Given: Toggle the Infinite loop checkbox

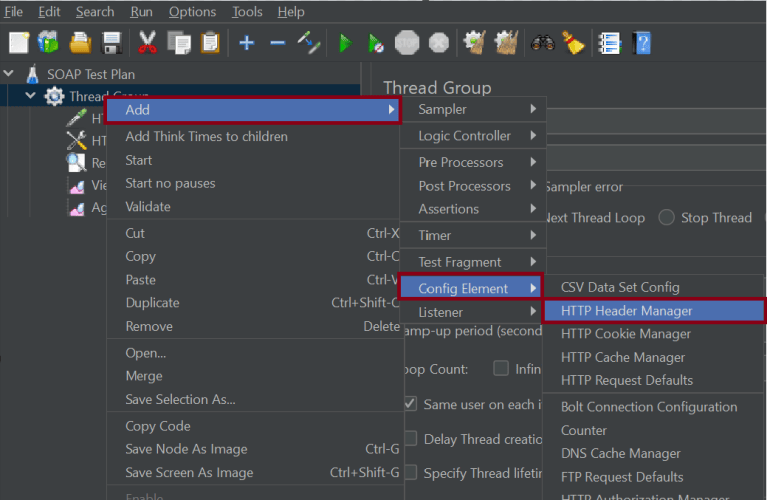Looking at the screenshot, I should tap(501, 368).
